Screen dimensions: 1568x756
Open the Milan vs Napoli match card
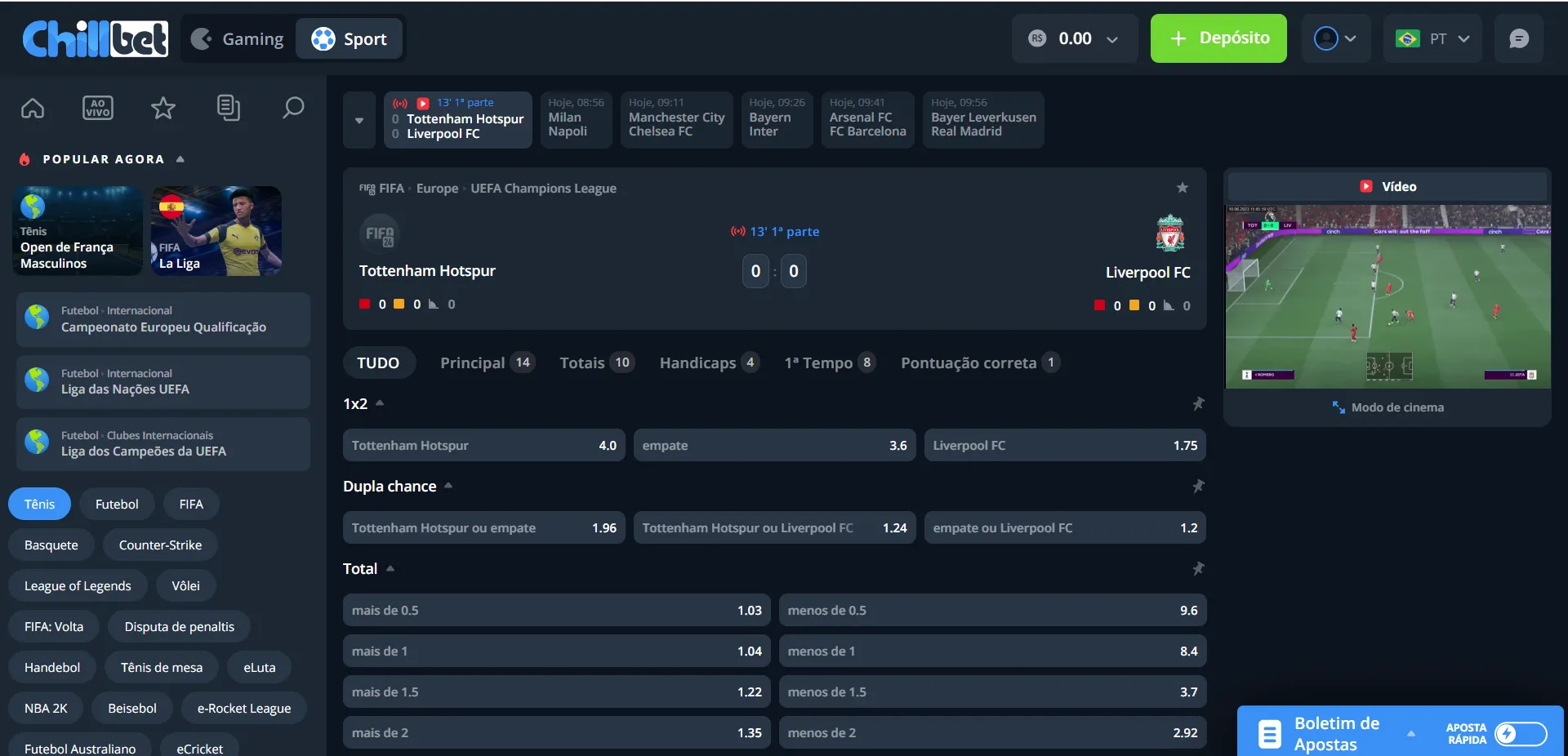click(x=576, y=120)
